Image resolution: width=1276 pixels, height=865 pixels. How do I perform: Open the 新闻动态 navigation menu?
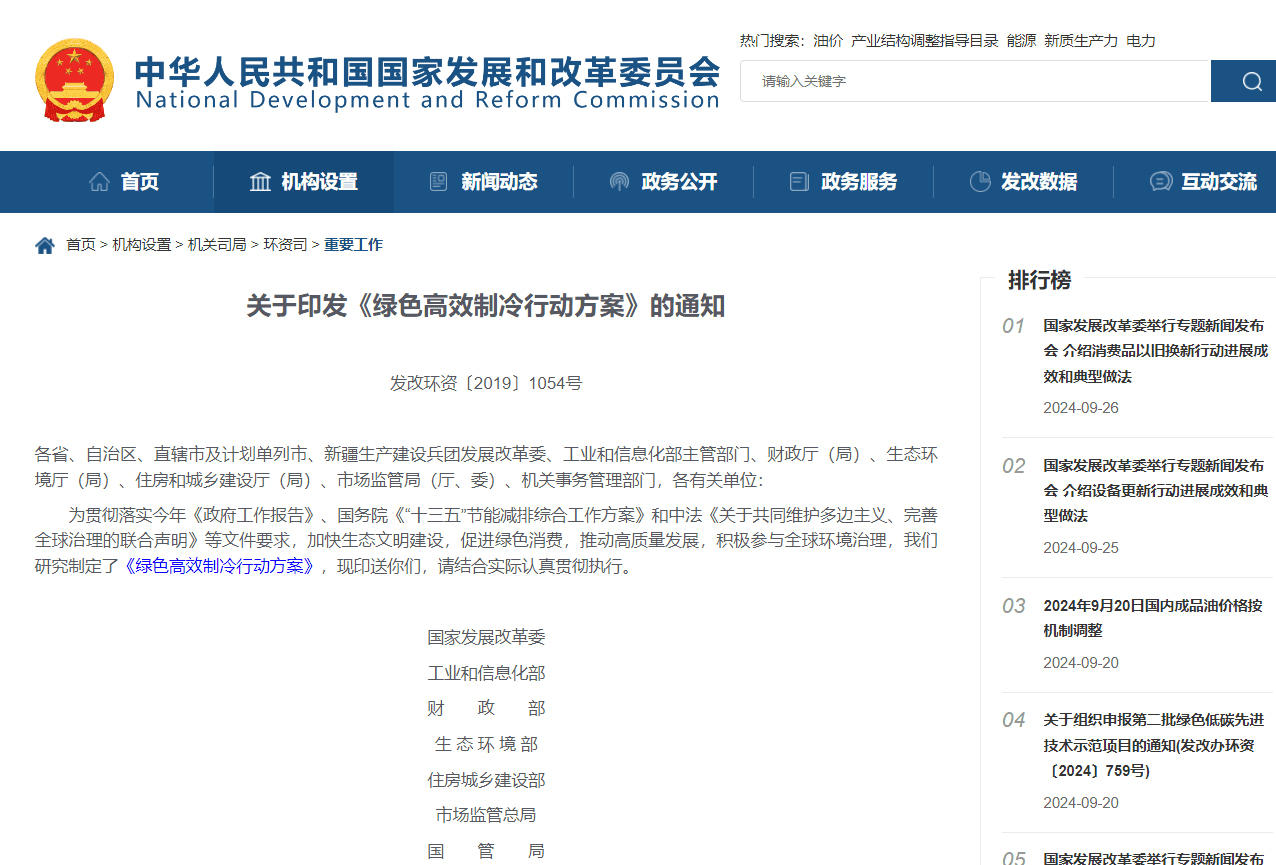(x=499, y=182)
